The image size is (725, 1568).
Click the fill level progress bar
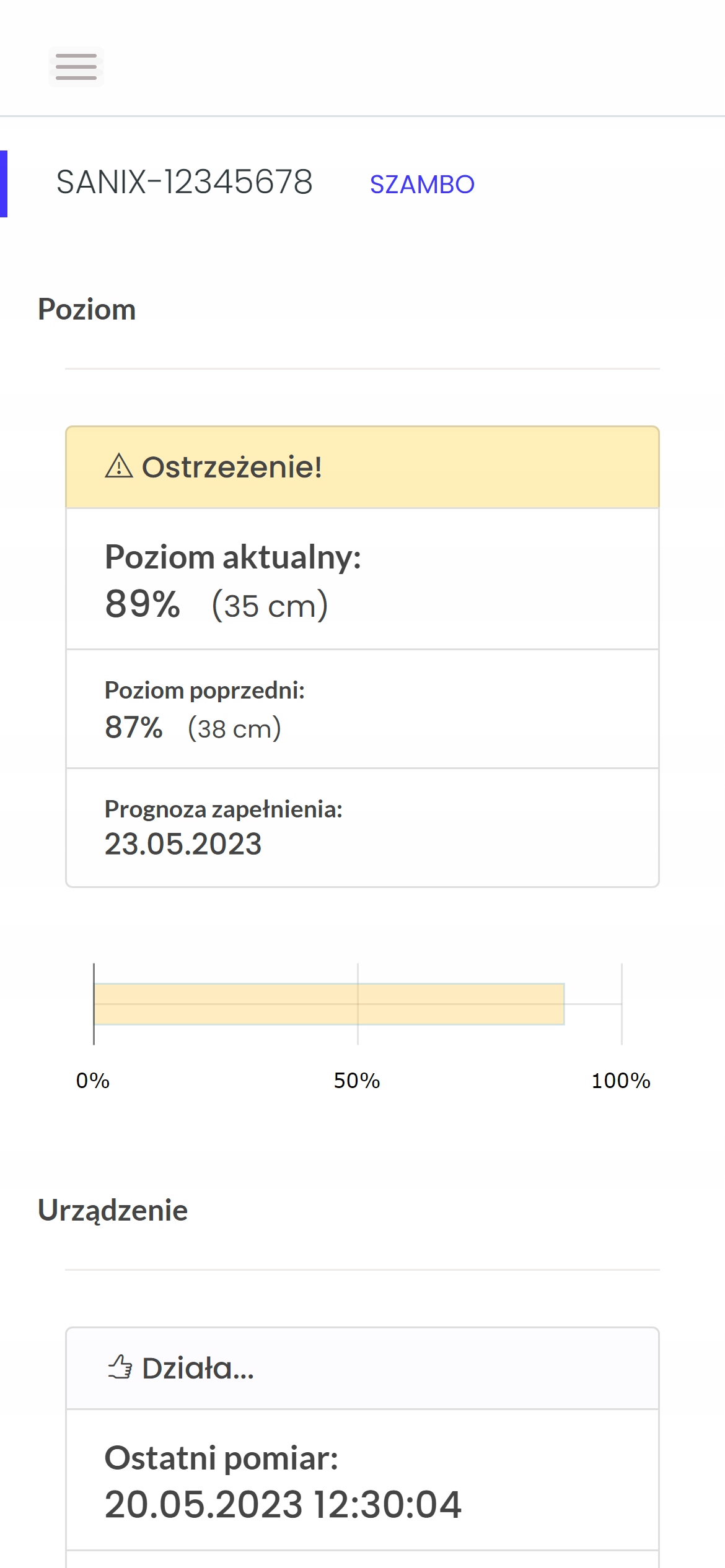329,1004
